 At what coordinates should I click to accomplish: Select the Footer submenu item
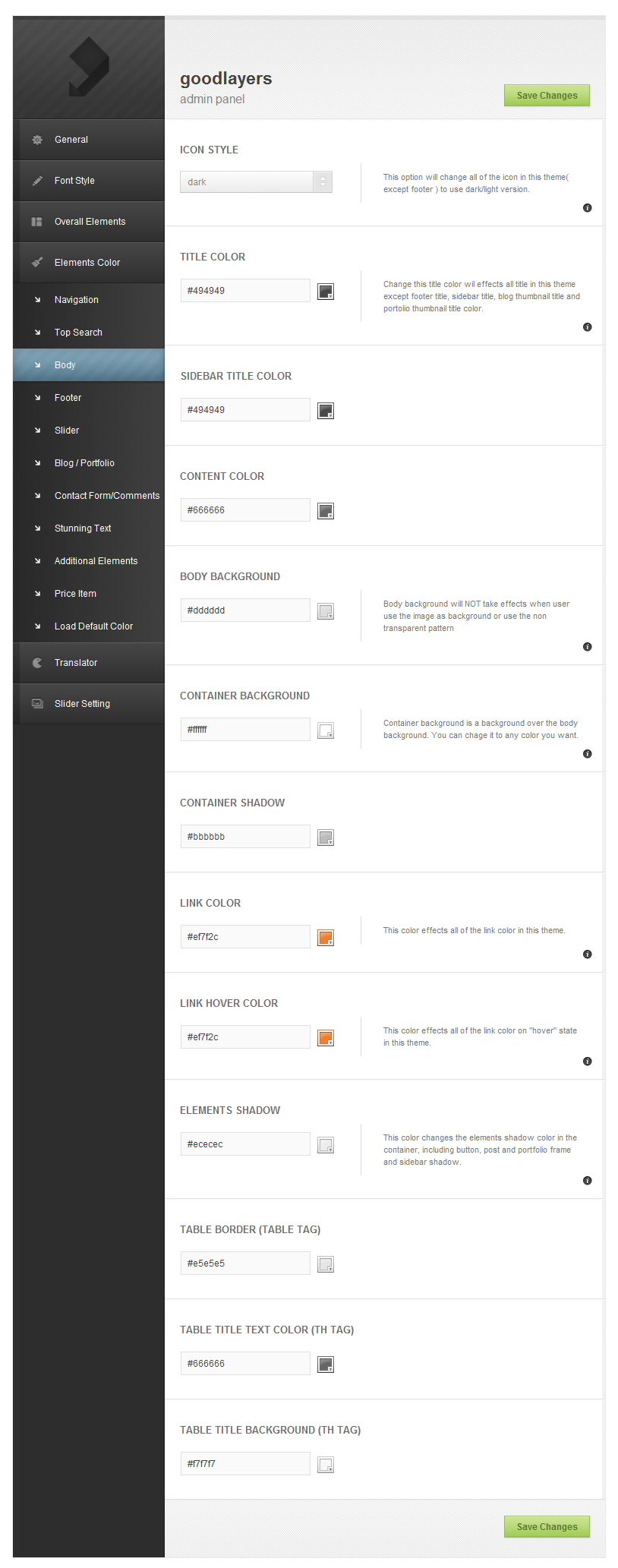68,398
